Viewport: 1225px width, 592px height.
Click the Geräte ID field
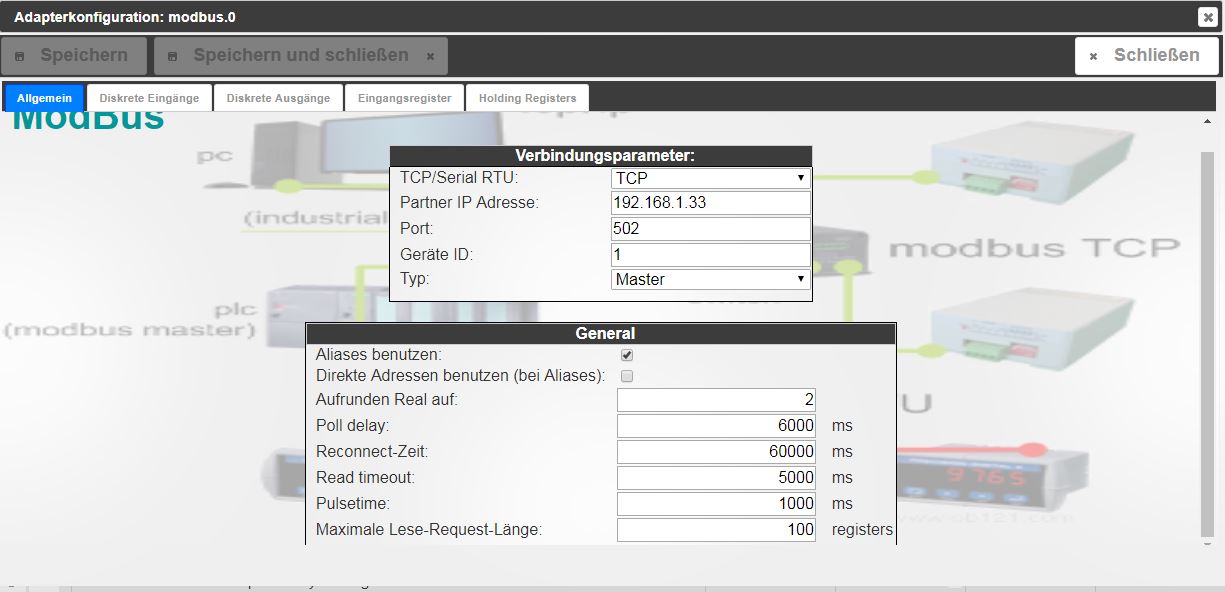(x=710, y=254)
